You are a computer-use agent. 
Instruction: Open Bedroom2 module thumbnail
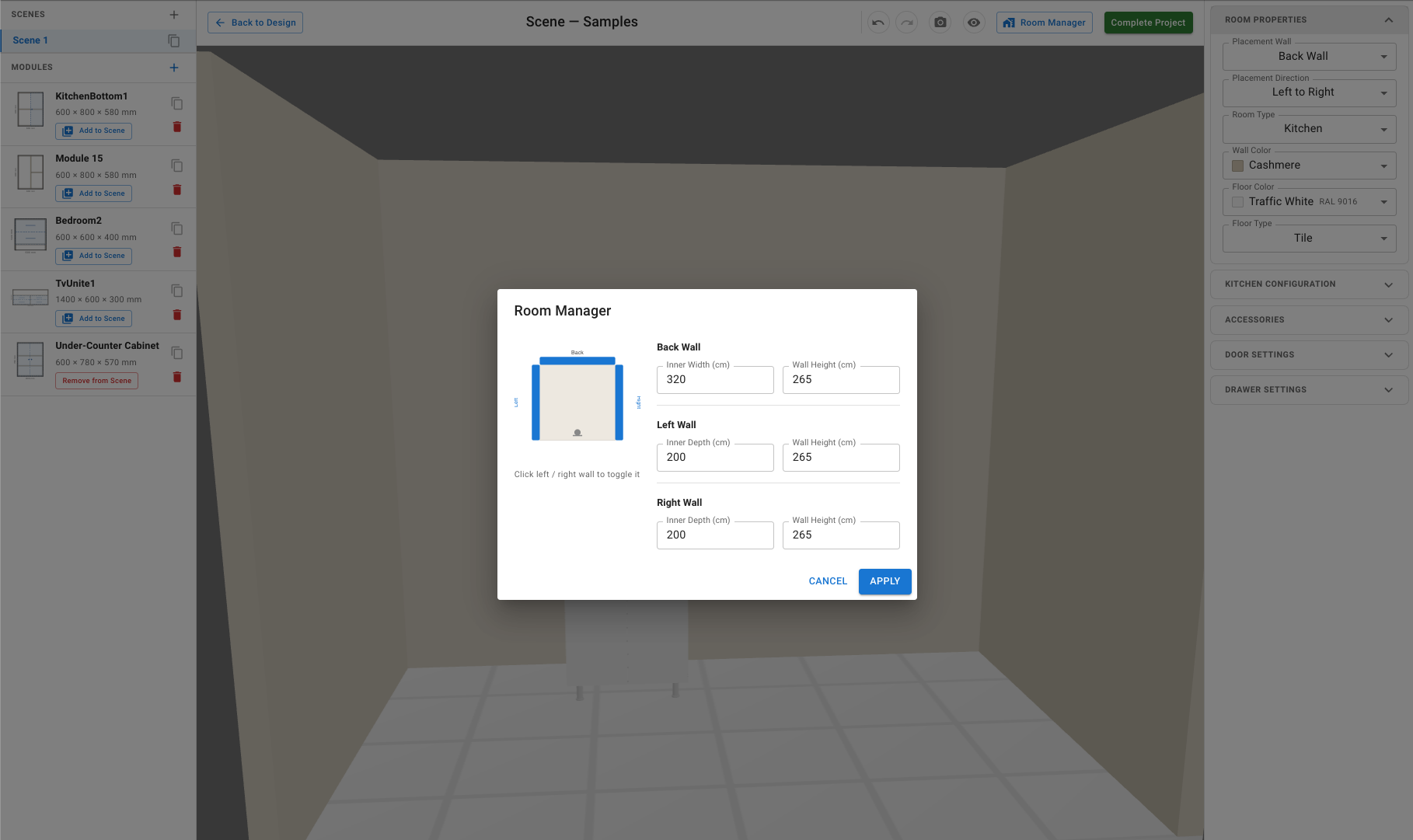(x=30, y=235)
